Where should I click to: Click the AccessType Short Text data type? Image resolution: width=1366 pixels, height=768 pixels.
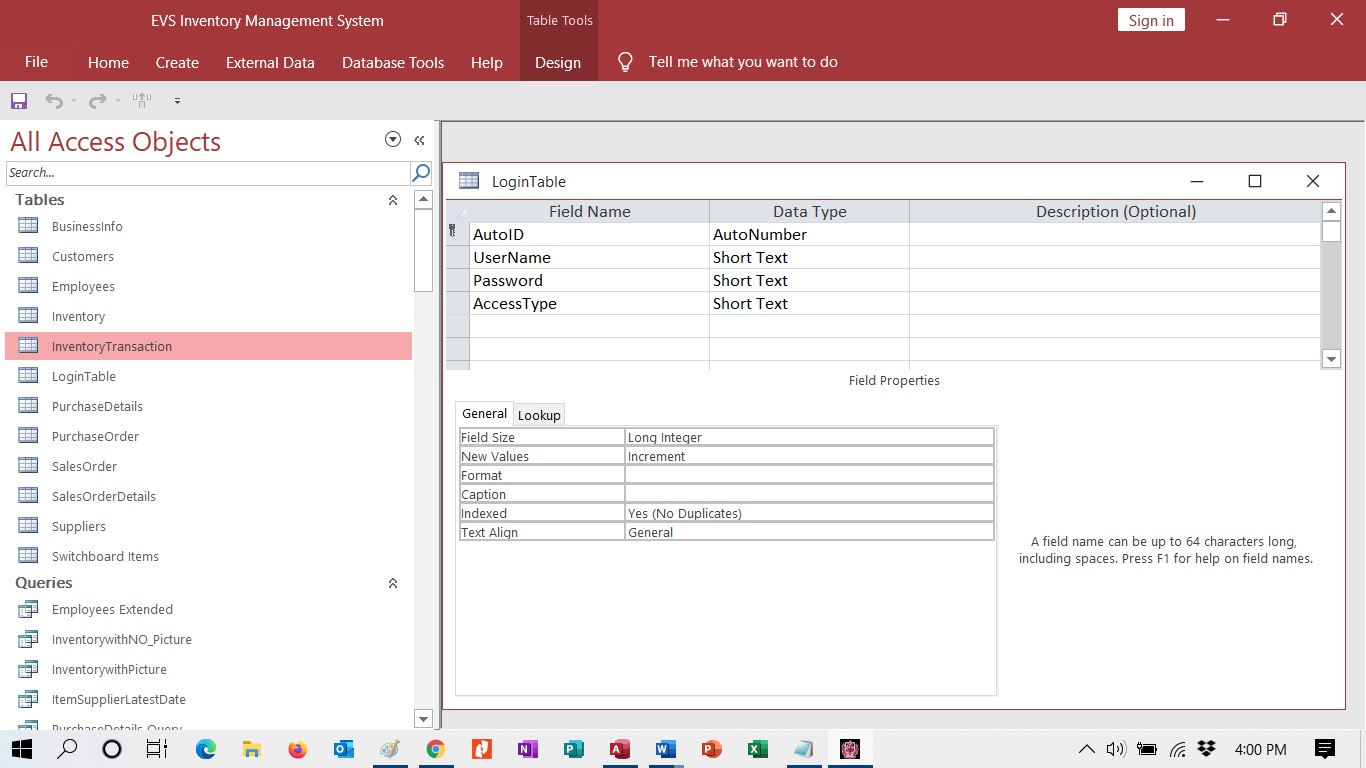809,303
